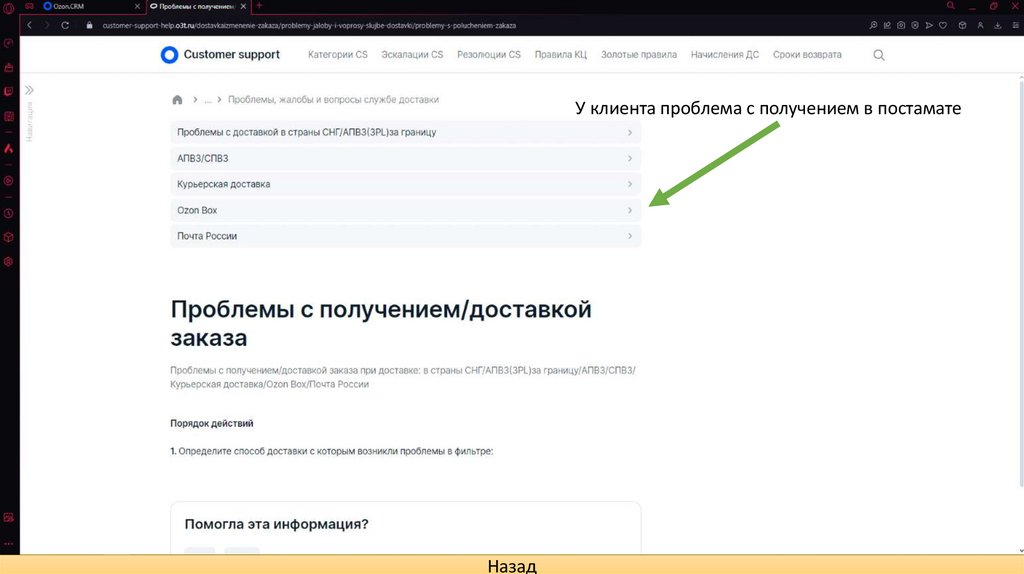Expand the АПВЗ/СПВЗ row
The image size is (1024, 574).
tap(406, 158)
